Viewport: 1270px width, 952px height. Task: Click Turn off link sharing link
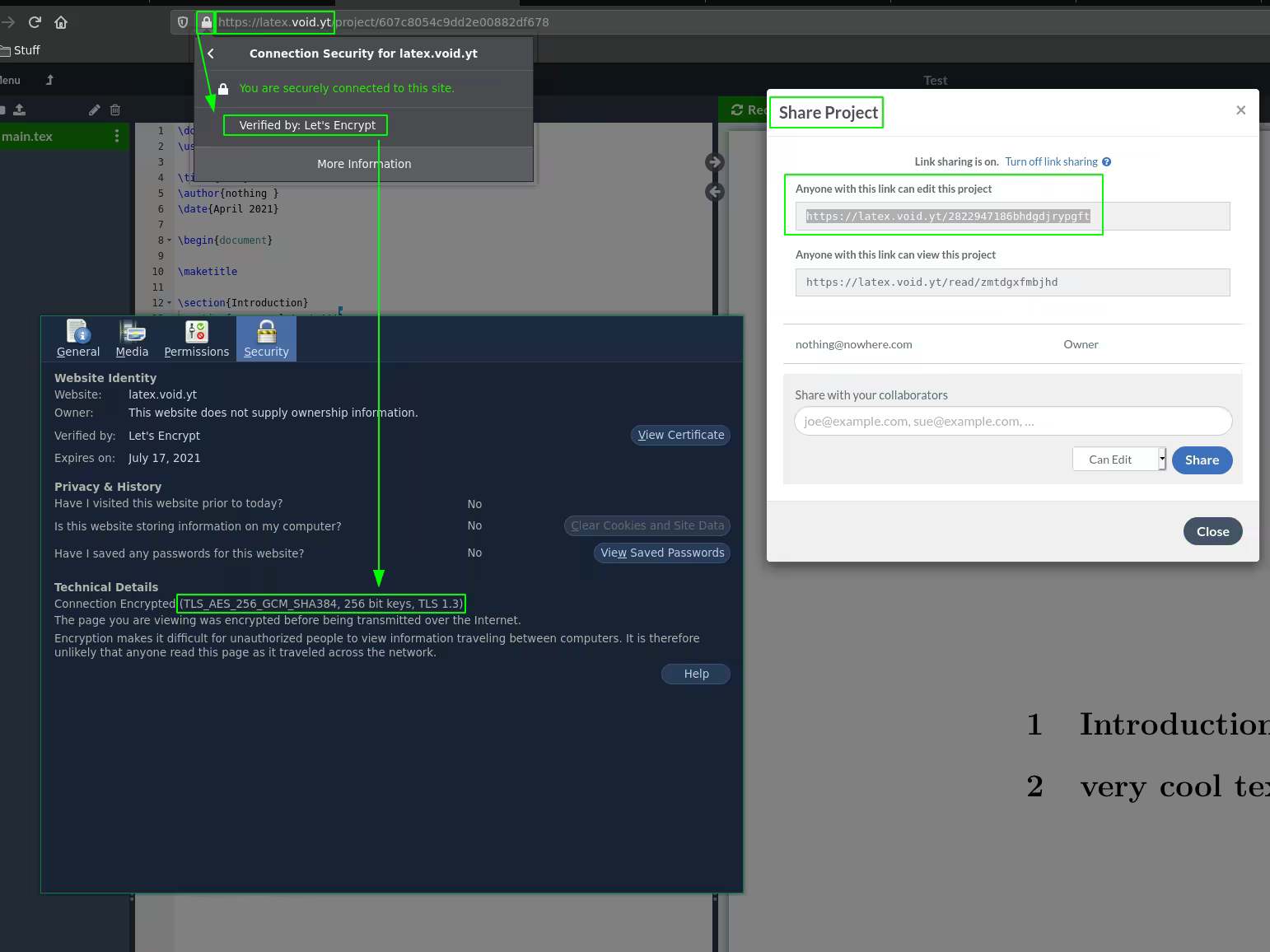point(1051,162)
